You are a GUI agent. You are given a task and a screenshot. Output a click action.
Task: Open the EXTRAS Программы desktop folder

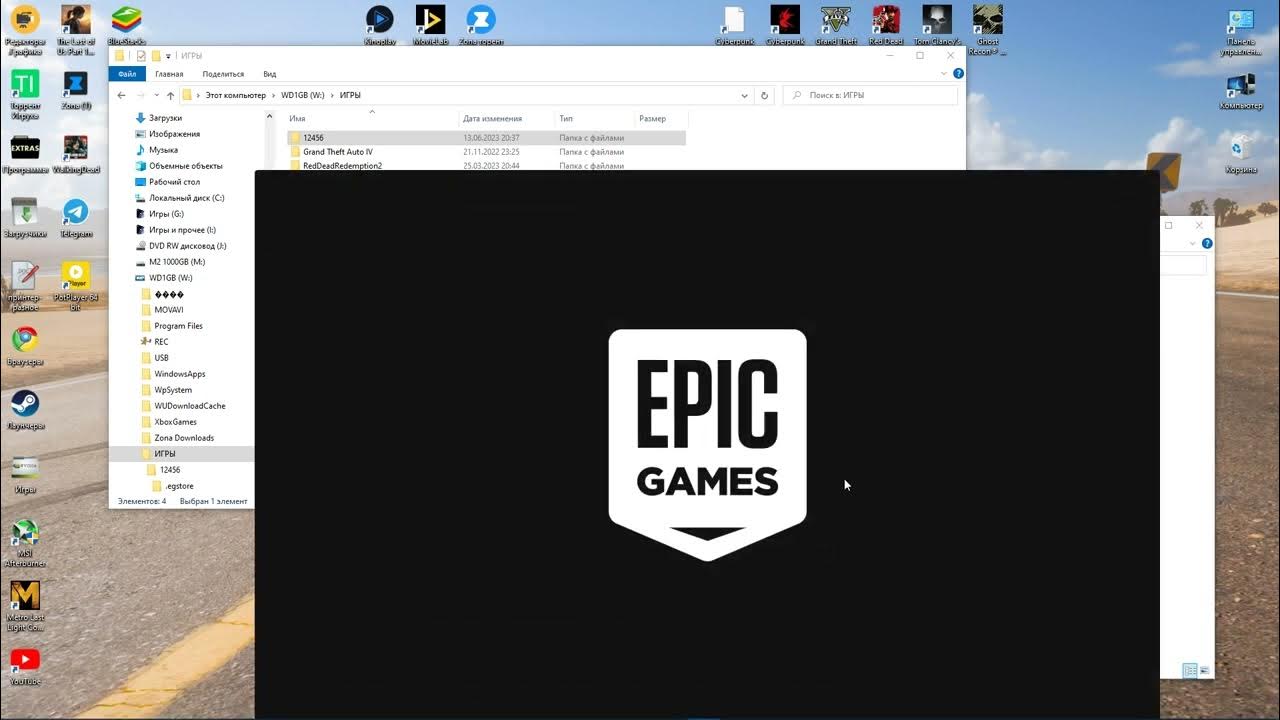[x=25, y=154]
